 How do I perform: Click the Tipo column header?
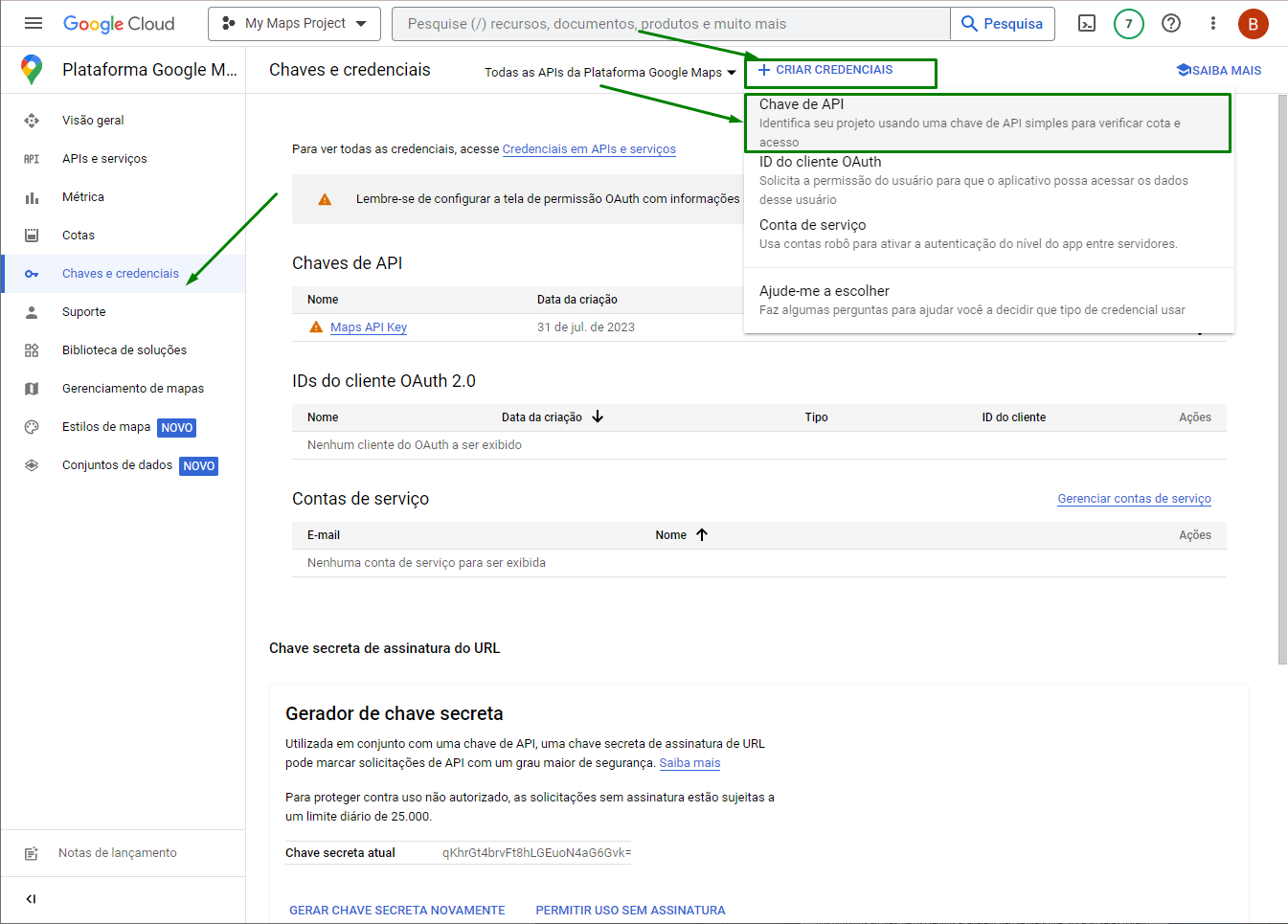coord(816,417)
